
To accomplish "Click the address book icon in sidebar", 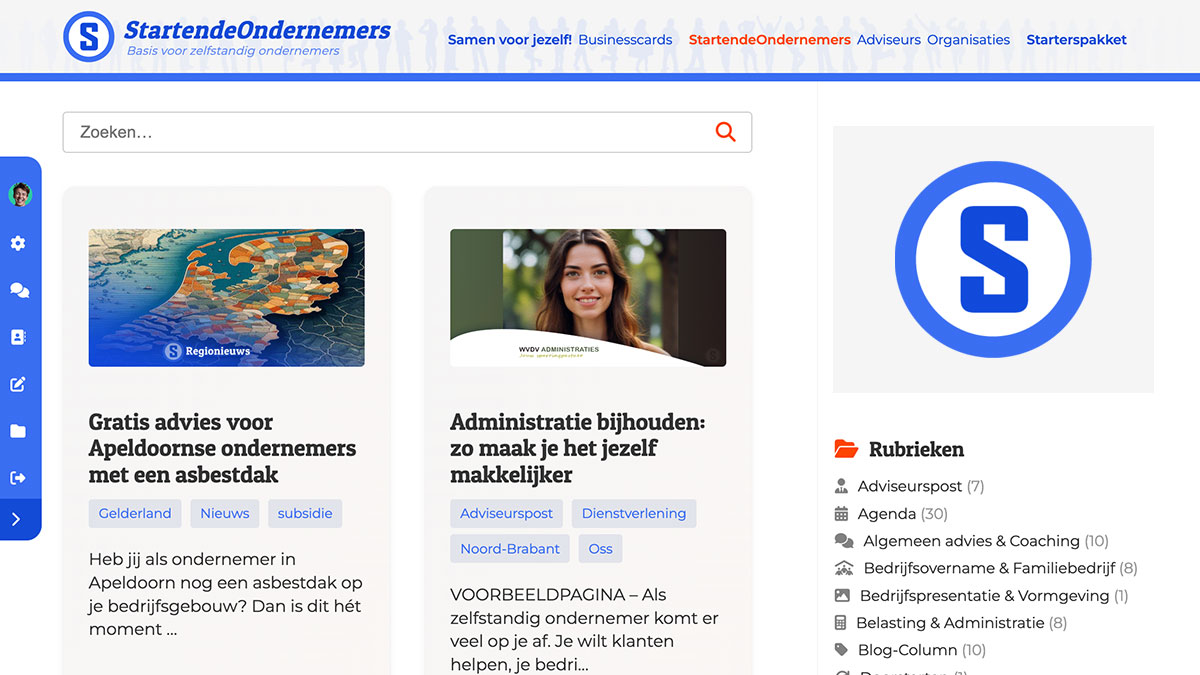I will [18, 337].
